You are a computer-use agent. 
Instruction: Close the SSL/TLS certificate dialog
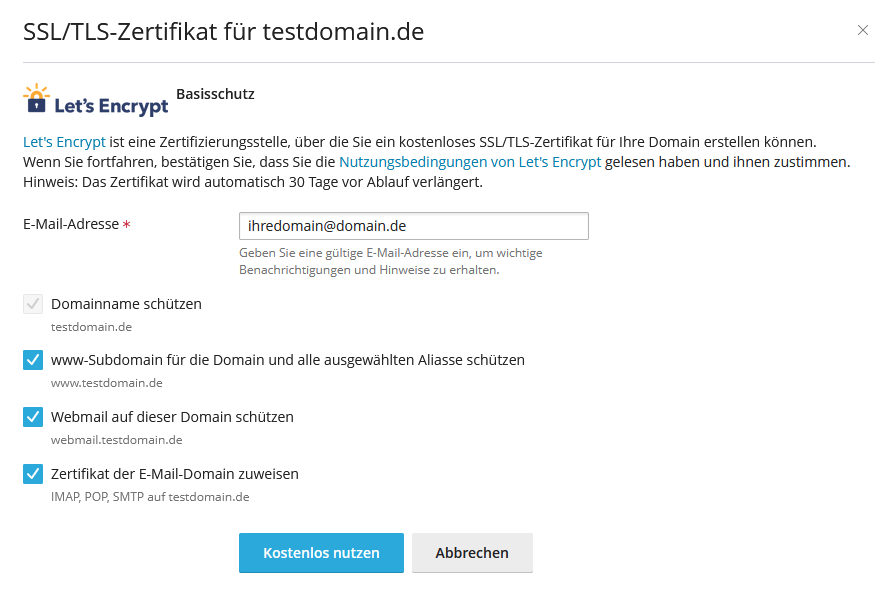(862, 30)
